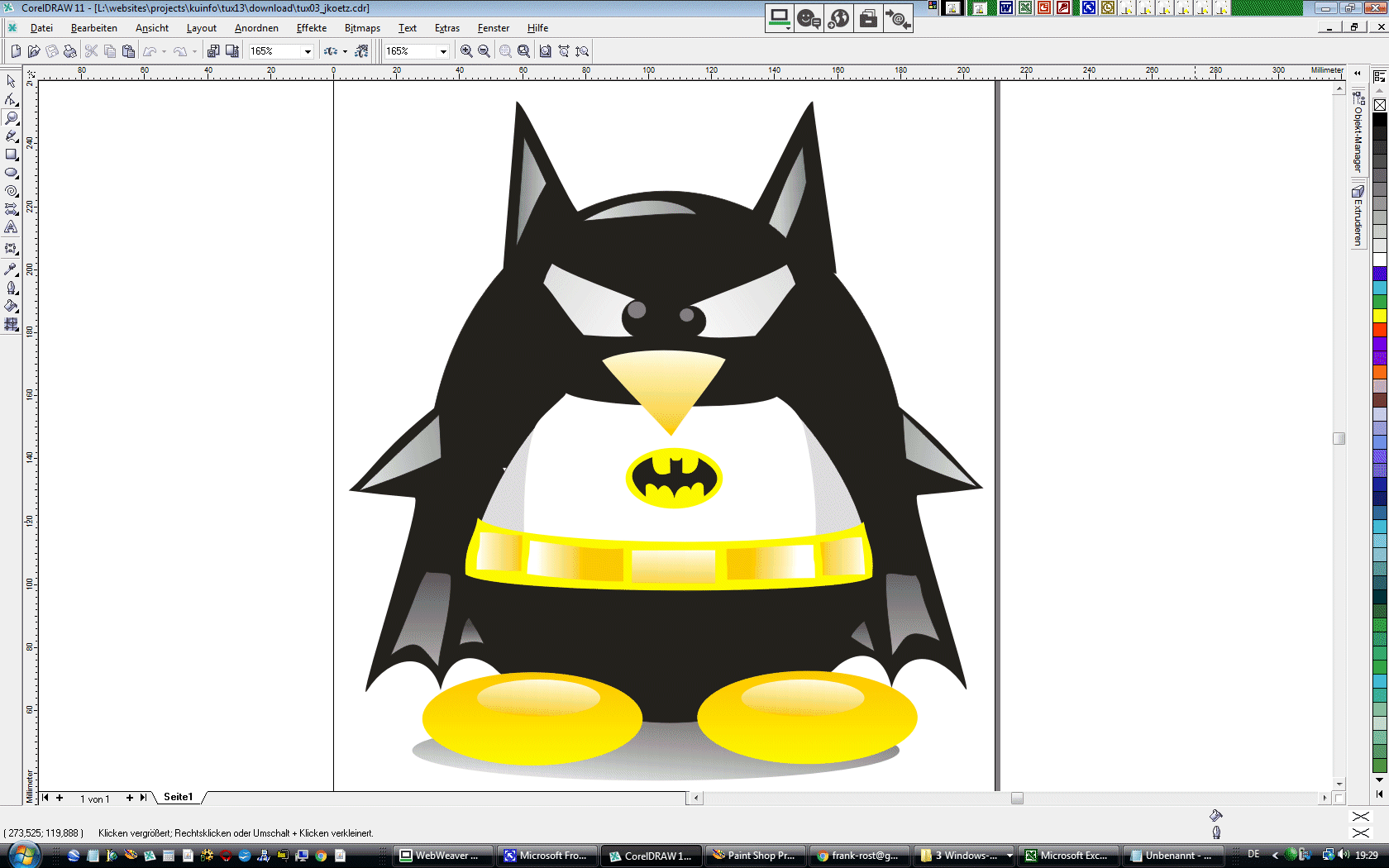
Task: Select the Spiral tool
Action: click(x=11, y=190)
